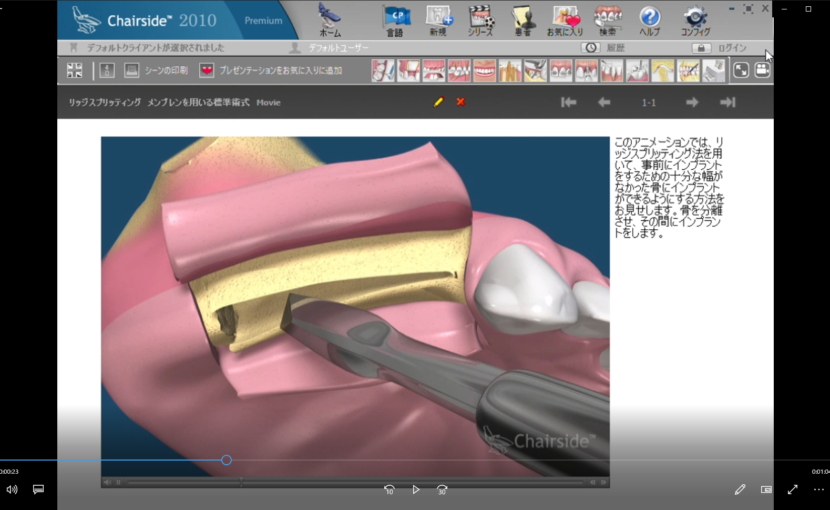Mute the outer player volume icon
The width and height of the screenshot is (830, 510).
pos(12,489)
